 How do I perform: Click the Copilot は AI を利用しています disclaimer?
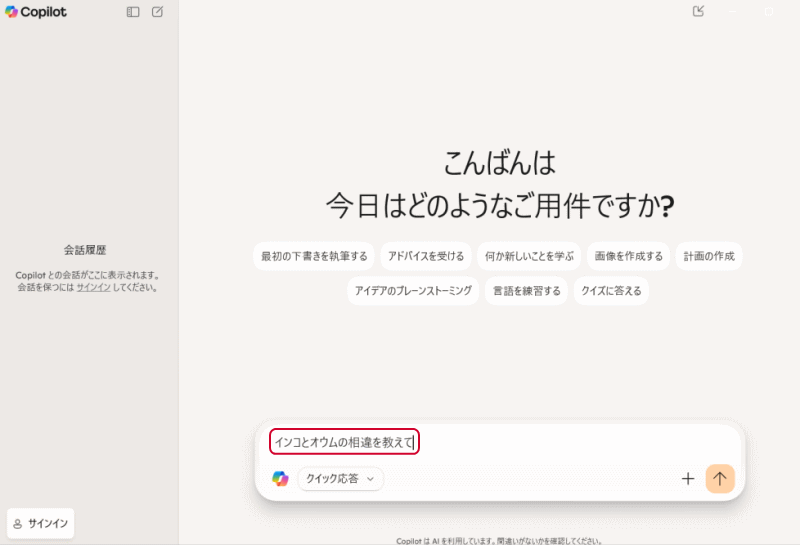pos(499,541)
